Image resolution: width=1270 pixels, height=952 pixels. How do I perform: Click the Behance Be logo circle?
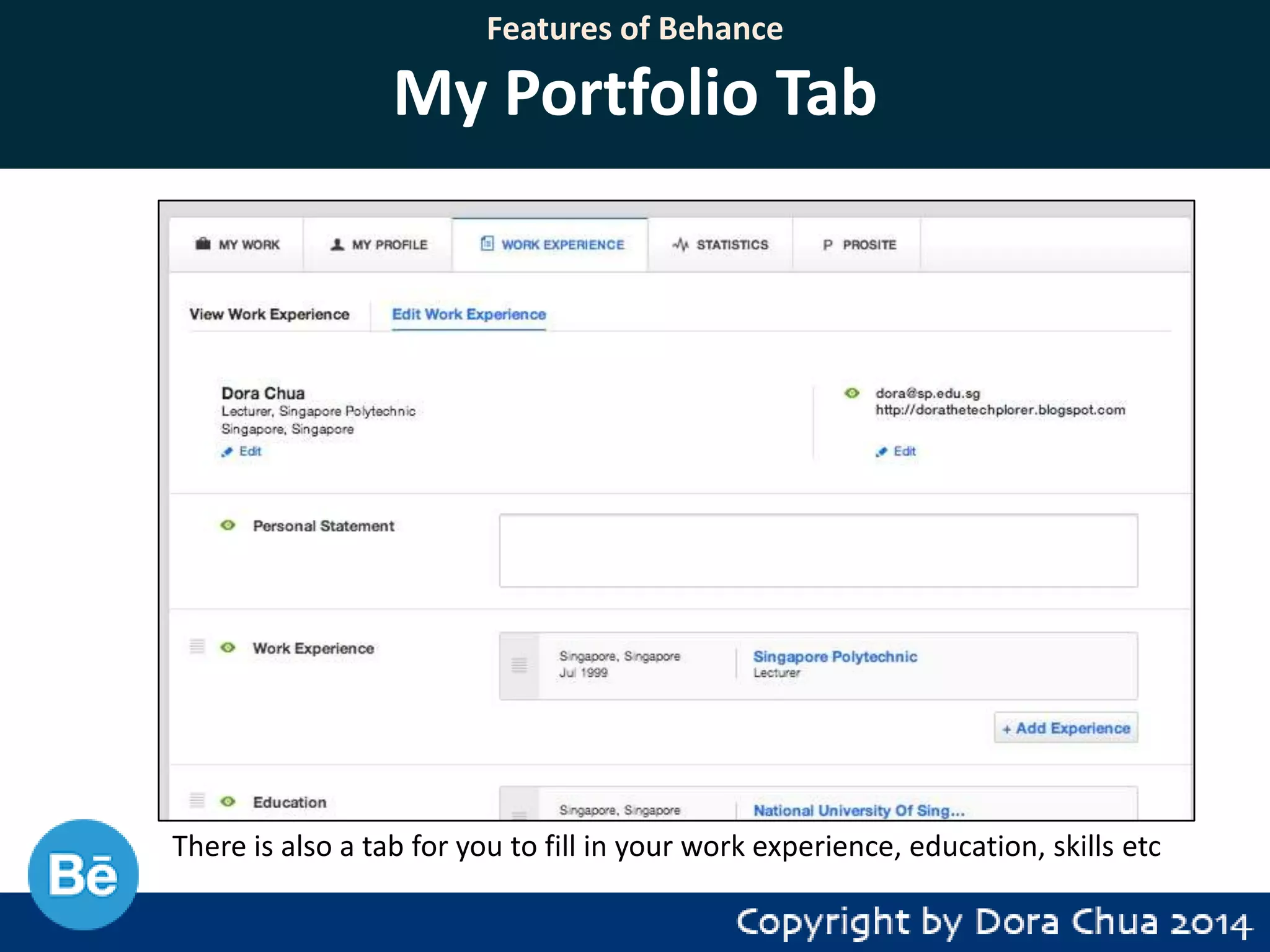[x=84, y=875]
